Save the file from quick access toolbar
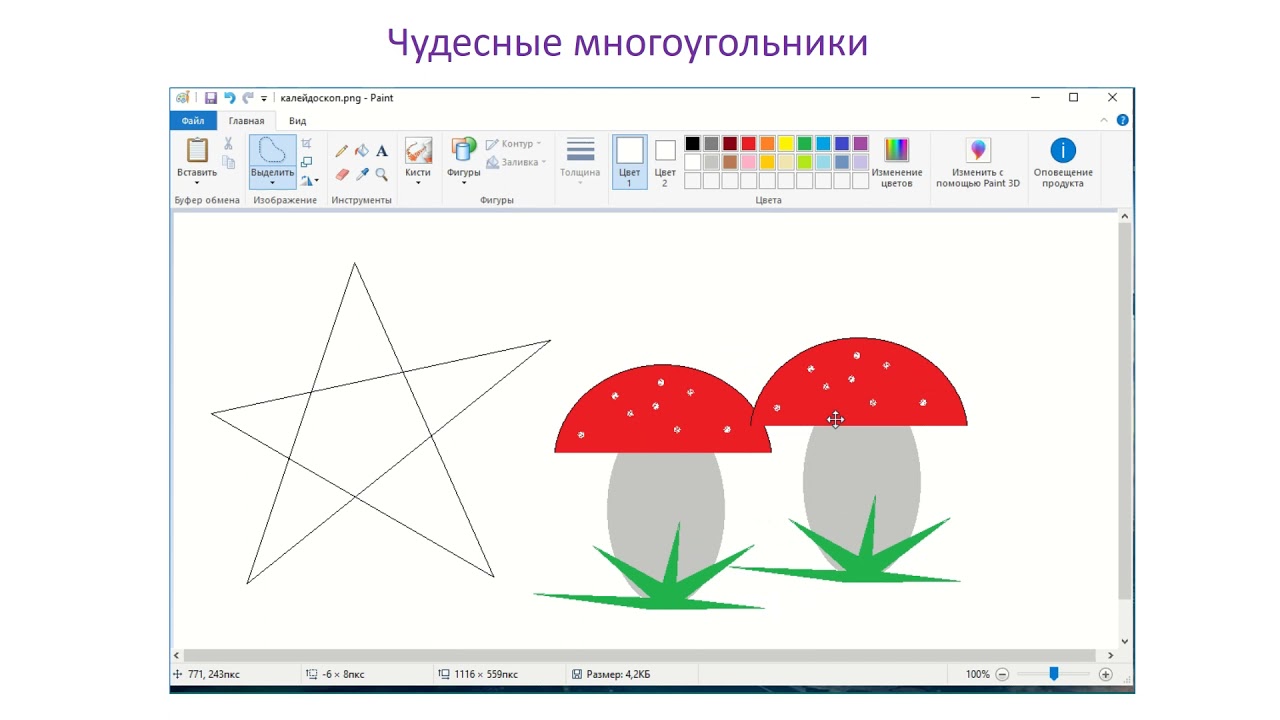The image size is (1280, 720). (x=211, y=98)
